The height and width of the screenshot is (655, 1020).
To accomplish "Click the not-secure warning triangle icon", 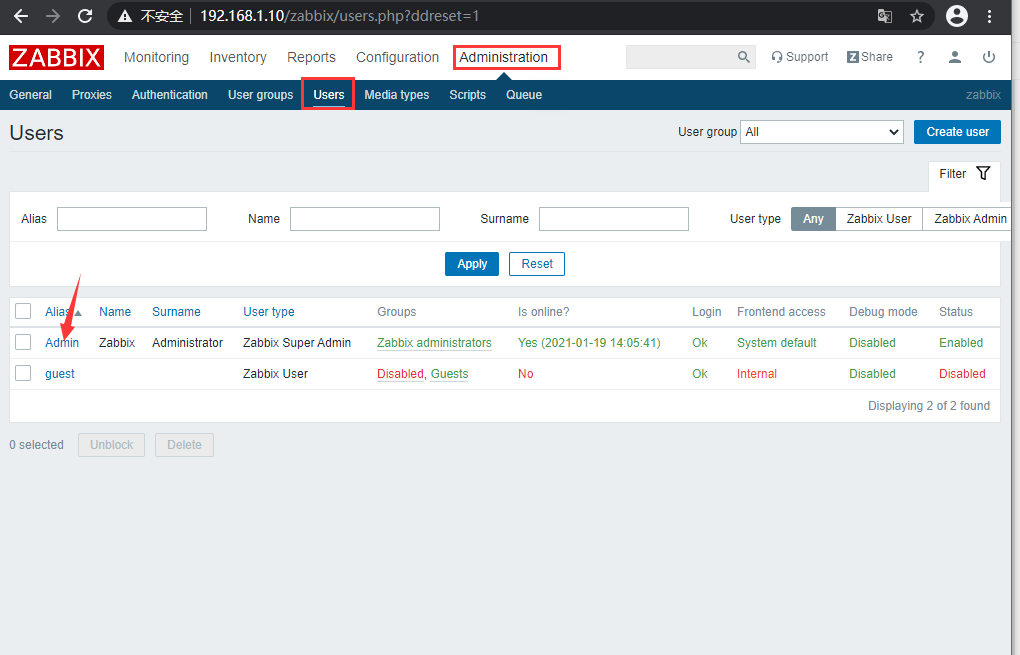I will click(125, 16).
